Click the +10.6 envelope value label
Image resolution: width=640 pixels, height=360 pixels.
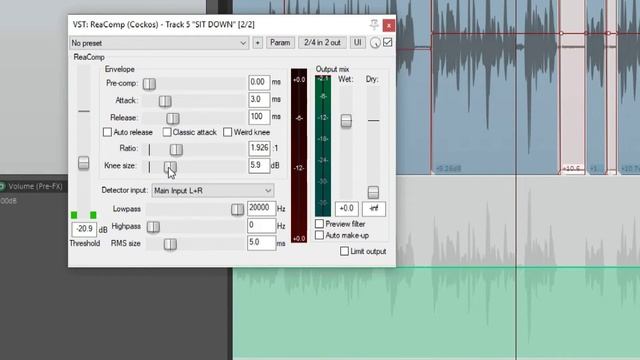[571, 168]
